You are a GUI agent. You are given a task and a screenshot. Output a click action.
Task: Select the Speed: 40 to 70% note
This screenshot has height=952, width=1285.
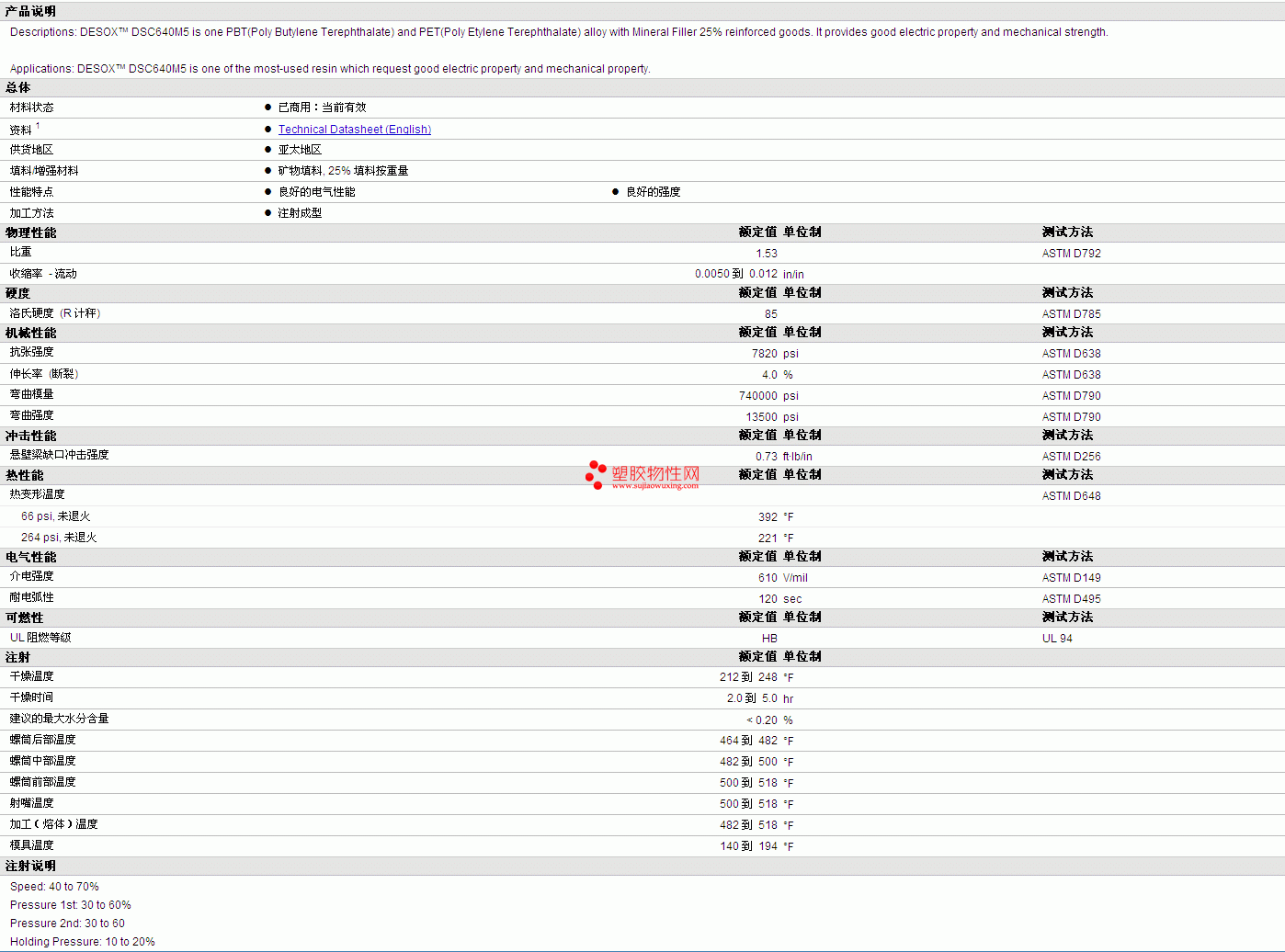tap(54, 887)
